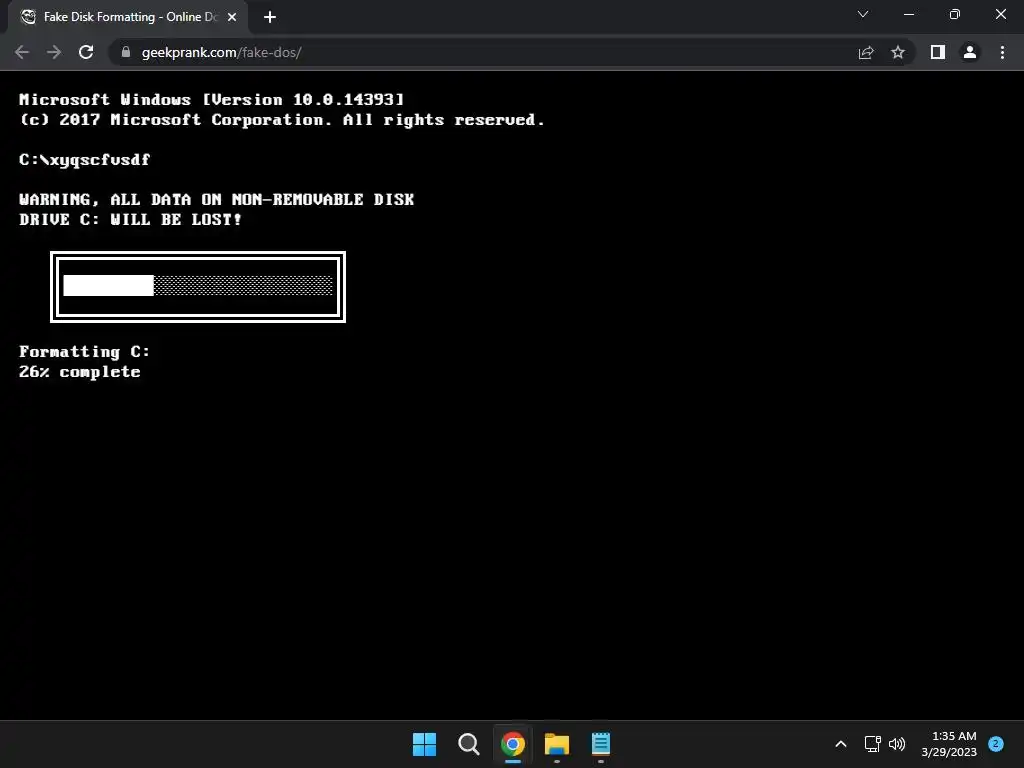
Task: Share this page via share icon
Action: coord(866,52)
